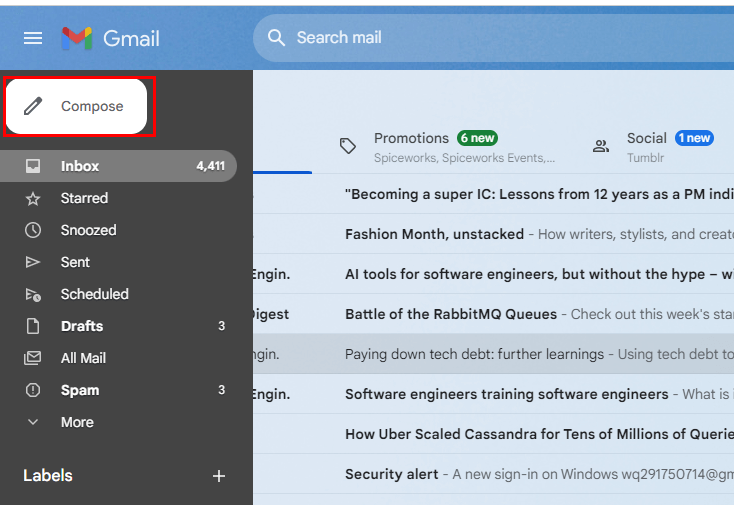The width and height of the screenshot is (734, 505).
Task: Add a new label with plus icon
Action: click(219, 476)
